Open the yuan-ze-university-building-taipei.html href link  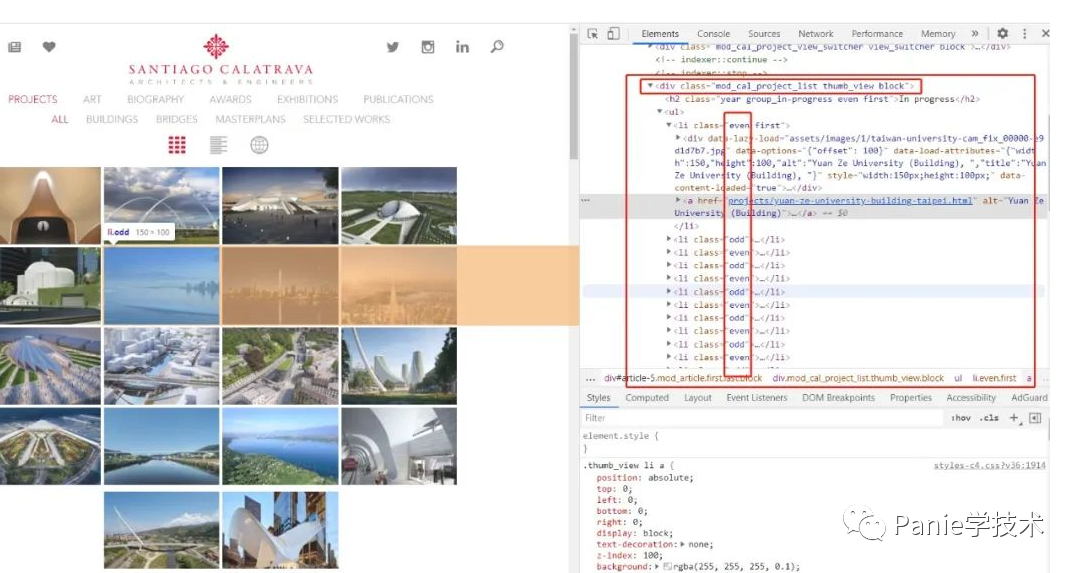(850, 200)
